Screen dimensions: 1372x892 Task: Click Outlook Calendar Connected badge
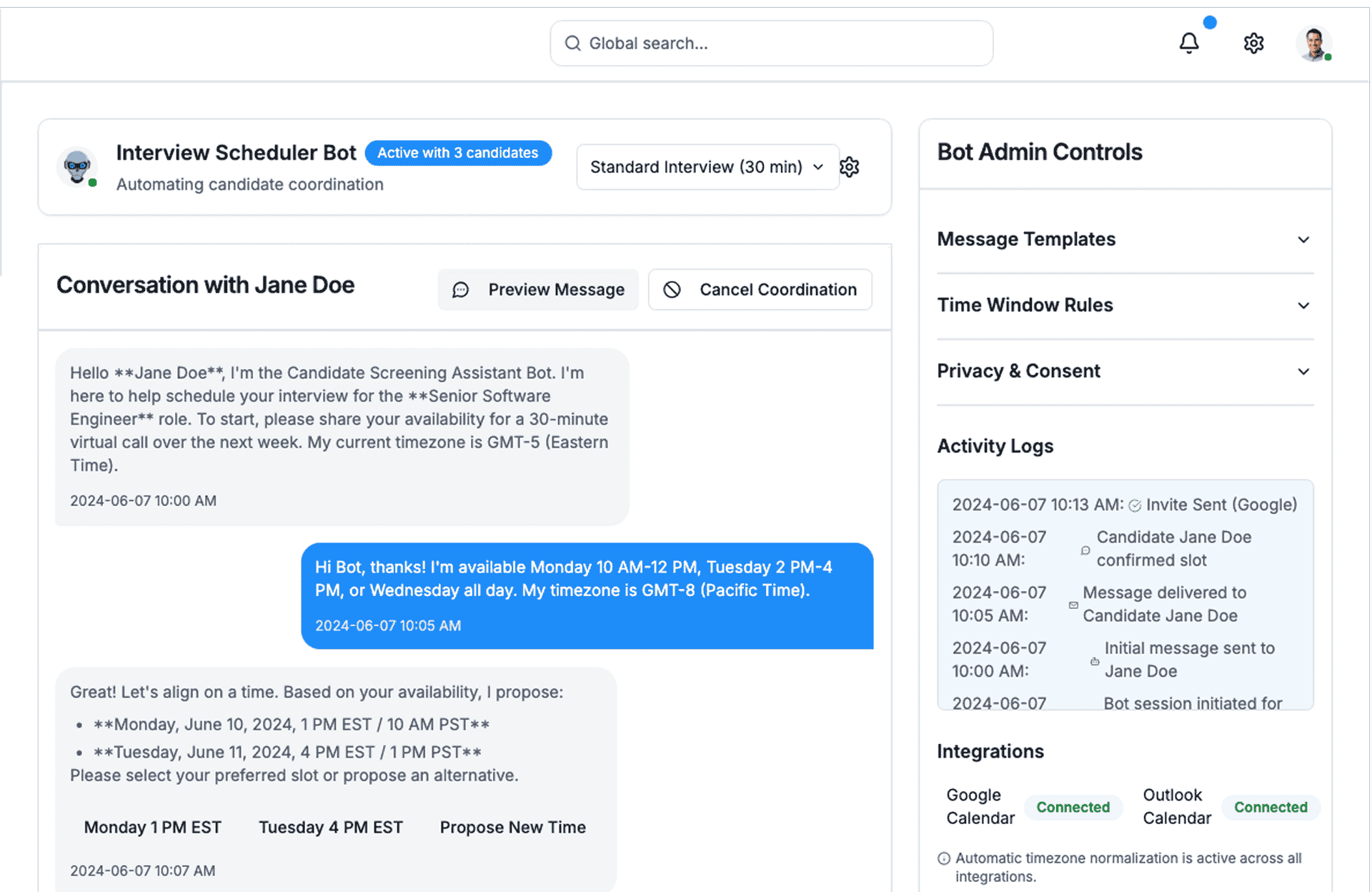pos(1270,807)
